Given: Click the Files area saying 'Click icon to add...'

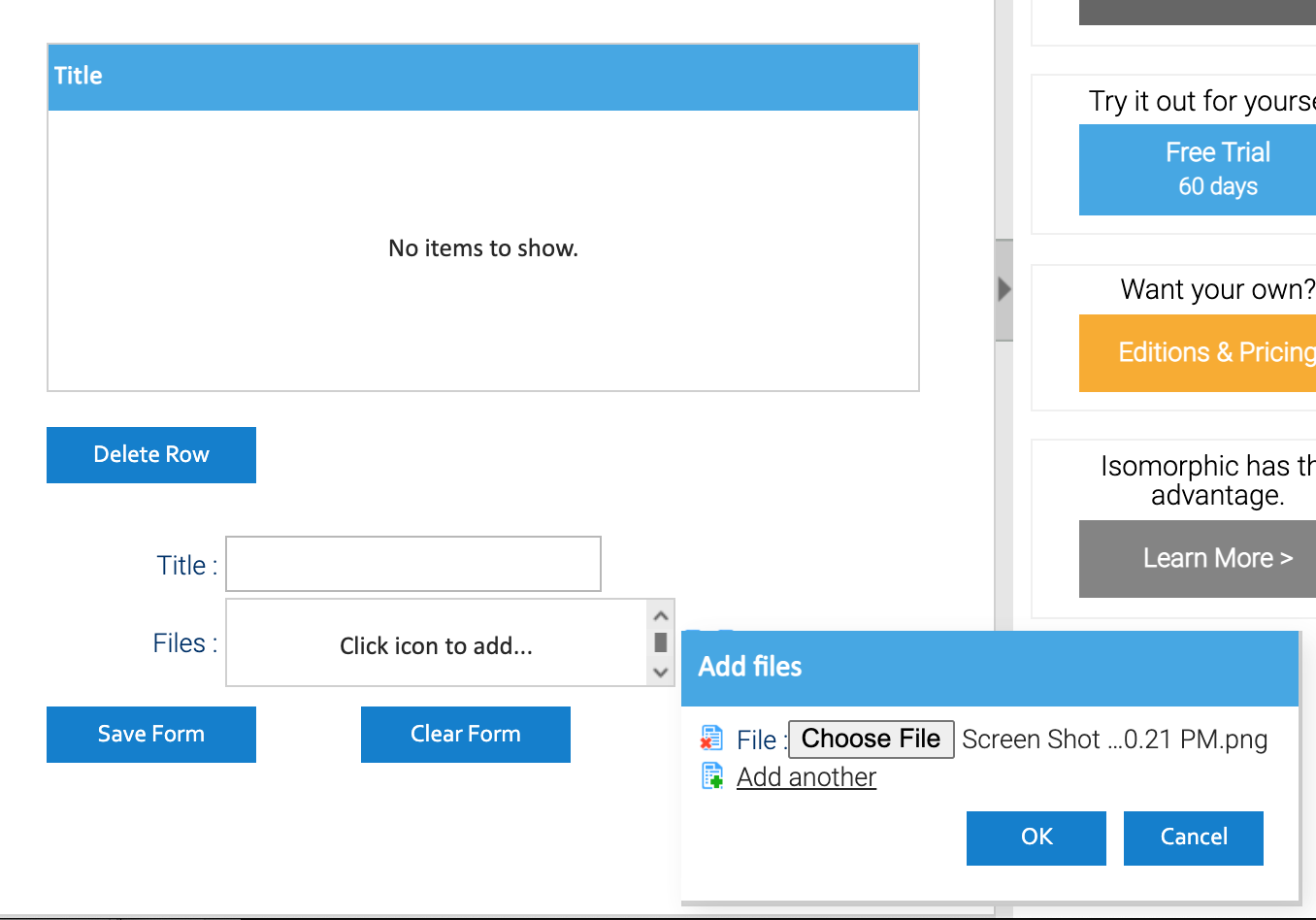Looking at the screenshot, I should (x=436, y=645).
